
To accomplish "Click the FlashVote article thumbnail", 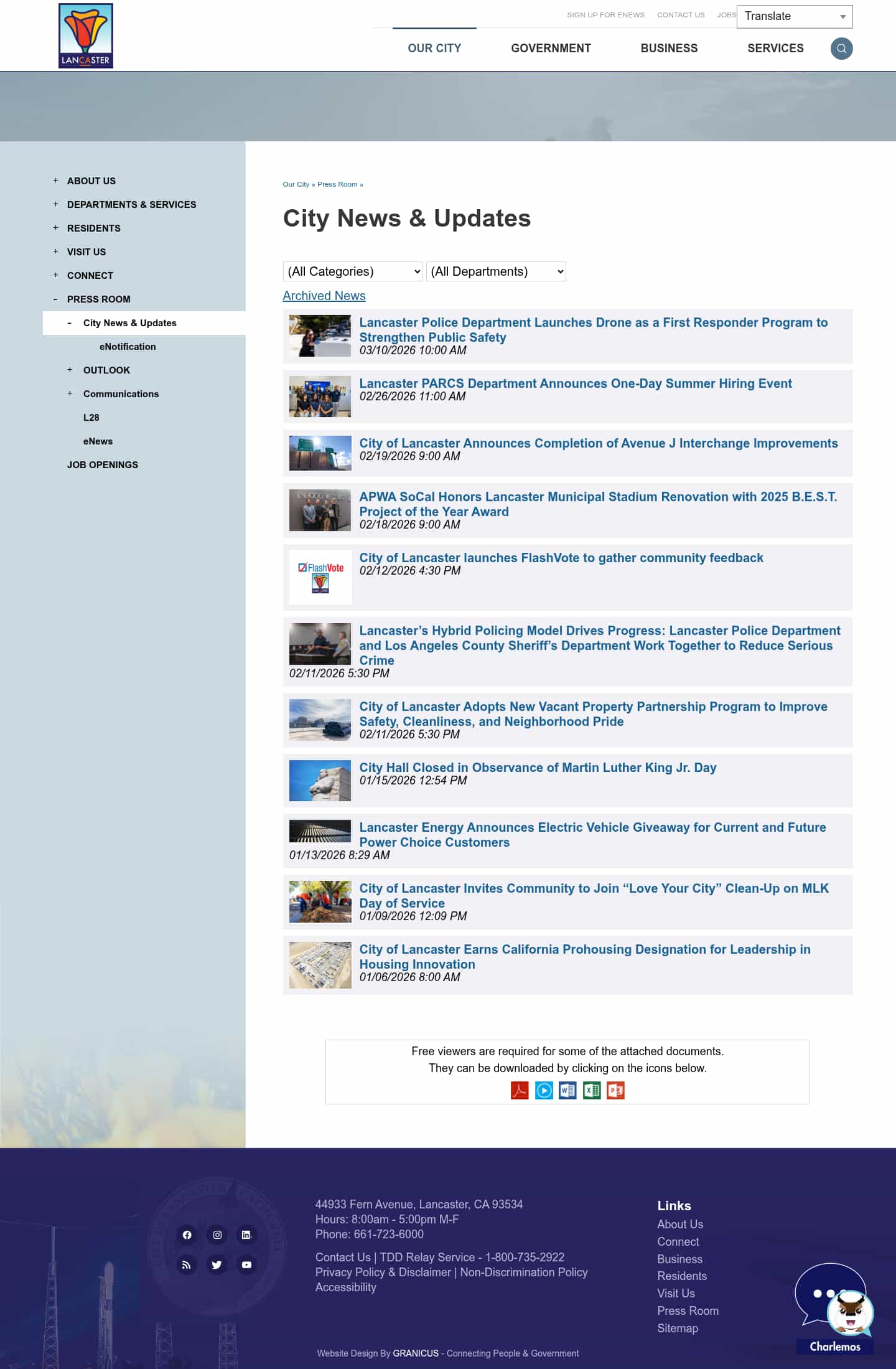I will (x=320, y=578).
